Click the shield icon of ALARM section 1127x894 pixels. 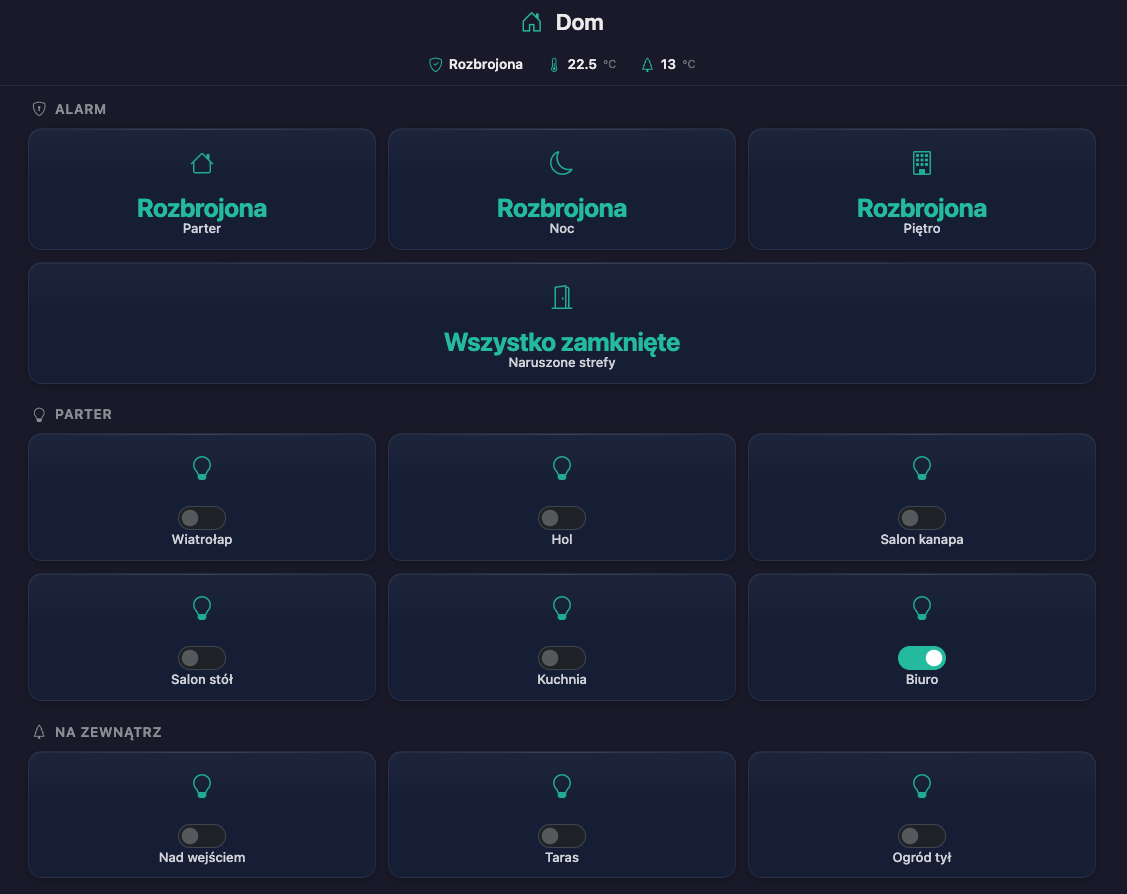pos(40,109)
